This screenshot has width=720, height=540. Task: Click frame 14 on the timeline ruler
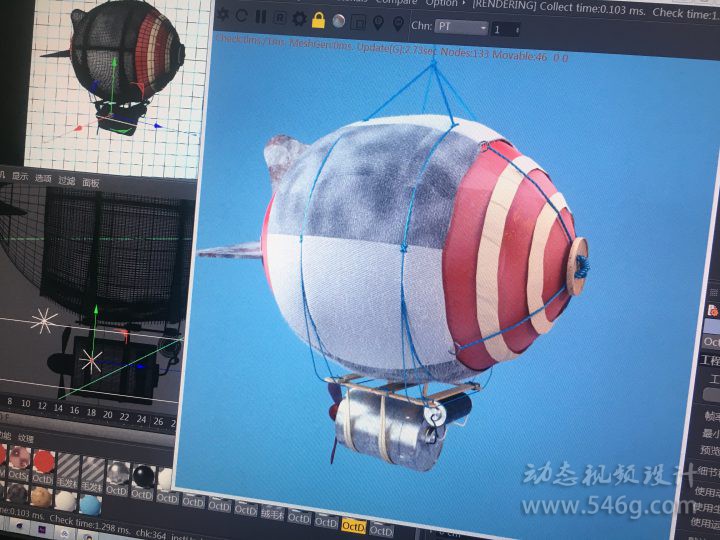point(58,409)
